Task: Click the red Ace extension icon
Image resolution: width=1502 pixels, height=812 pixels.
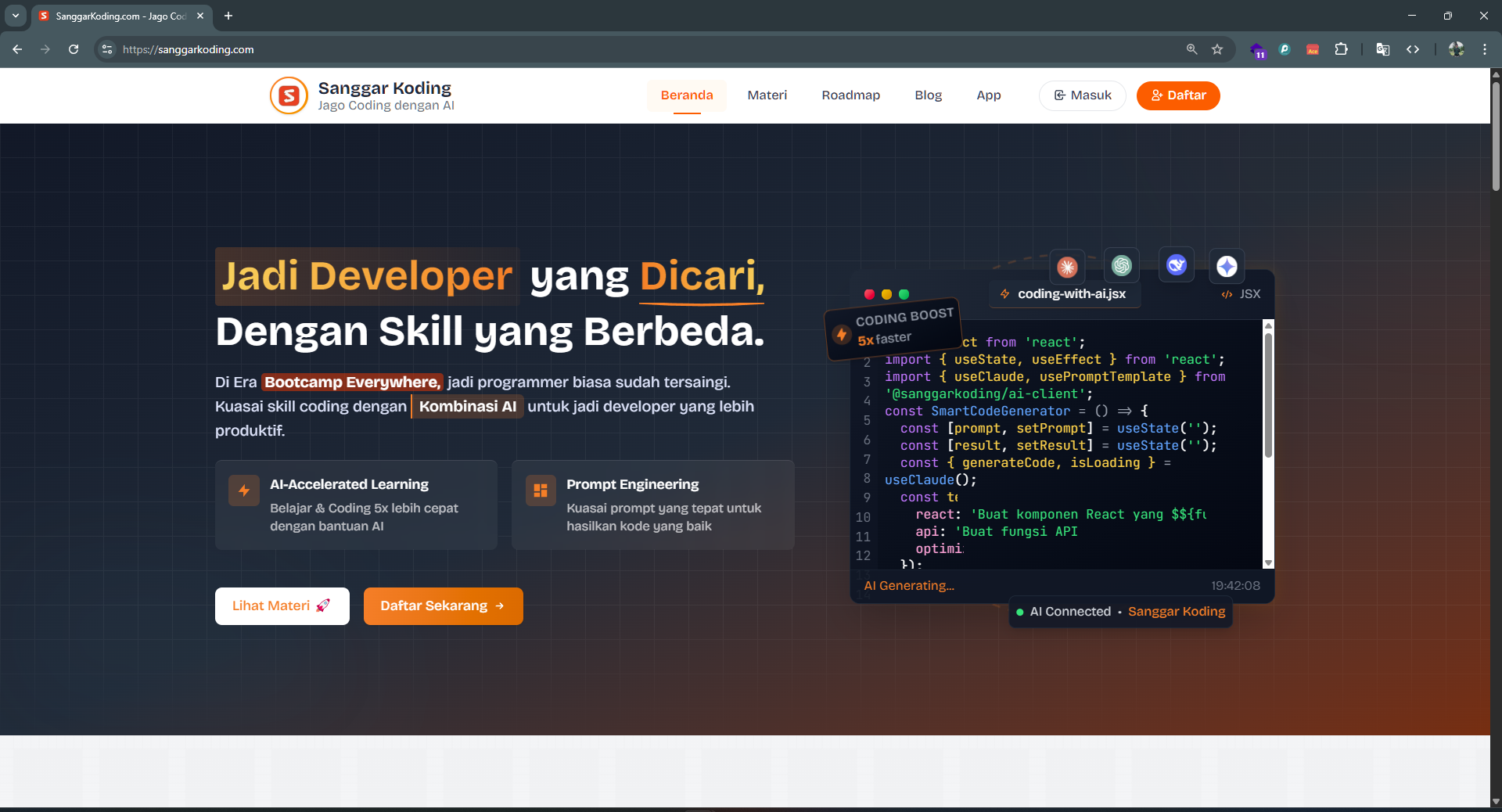Action: (1313, 49)
